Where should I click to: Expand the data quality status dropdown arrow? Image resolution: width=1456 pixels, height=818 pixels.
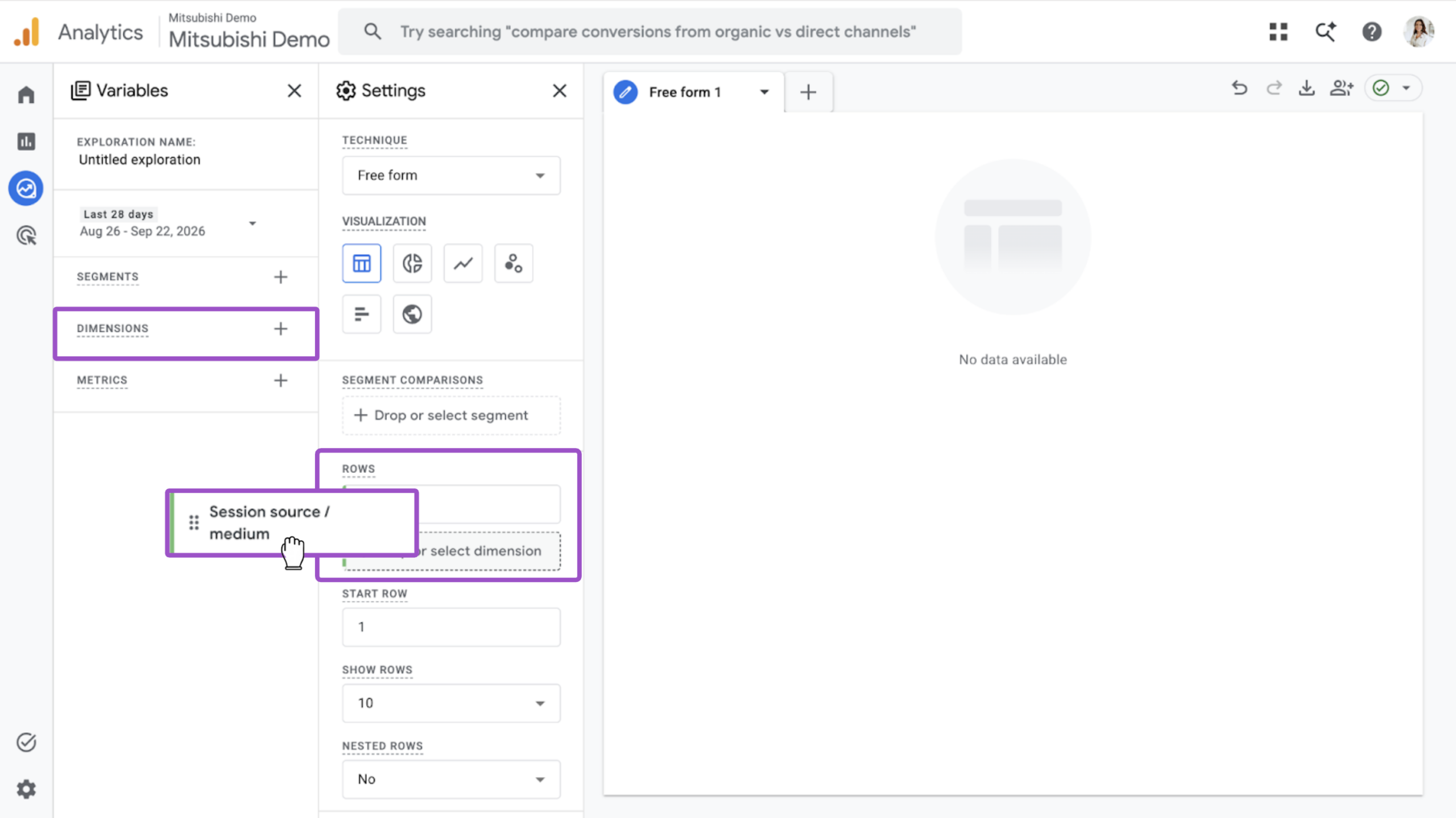pyautogui.click(x=1407, y=88)
